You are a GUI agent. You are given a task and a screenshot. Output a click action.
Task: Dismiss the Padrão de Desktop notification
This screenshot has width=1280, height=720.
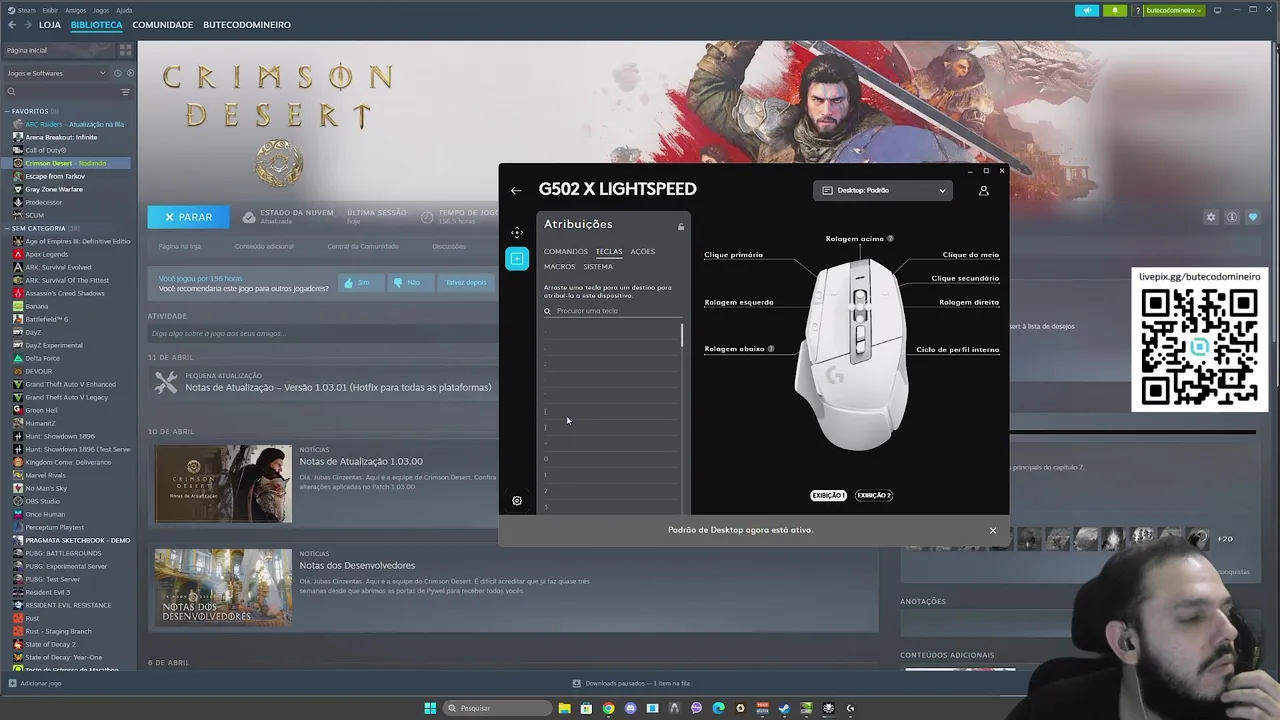993,530
